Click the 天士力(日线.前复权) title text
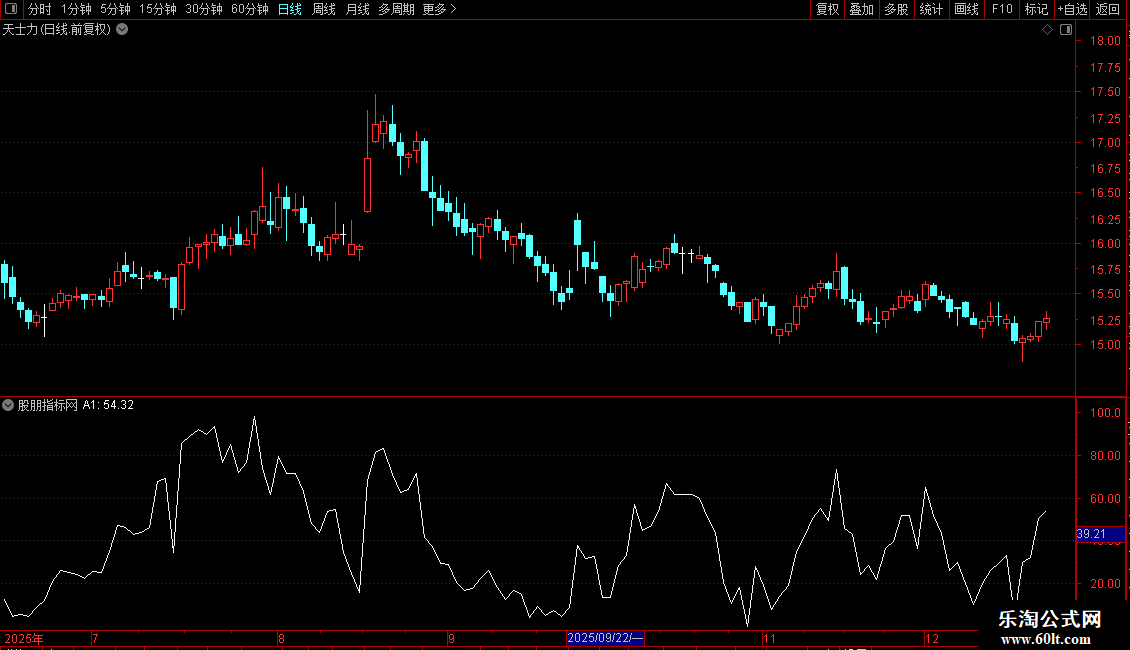Screen dimensions: 1130x650 coord(57,30)
